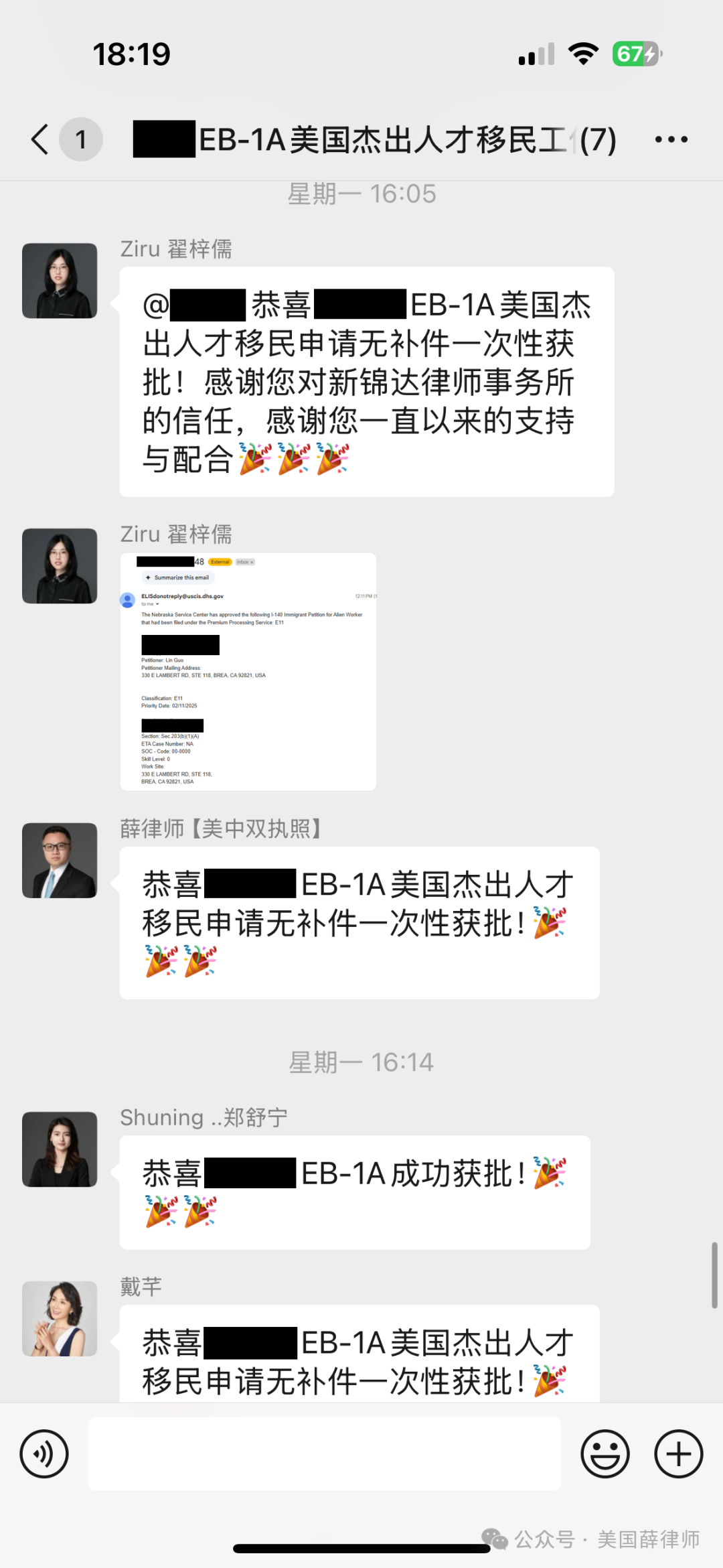Viewport: 723px width, 1568px height.
Task: Tap Shuning 郑舒宁 profile avatar
Action: (x=60, y=1149)
